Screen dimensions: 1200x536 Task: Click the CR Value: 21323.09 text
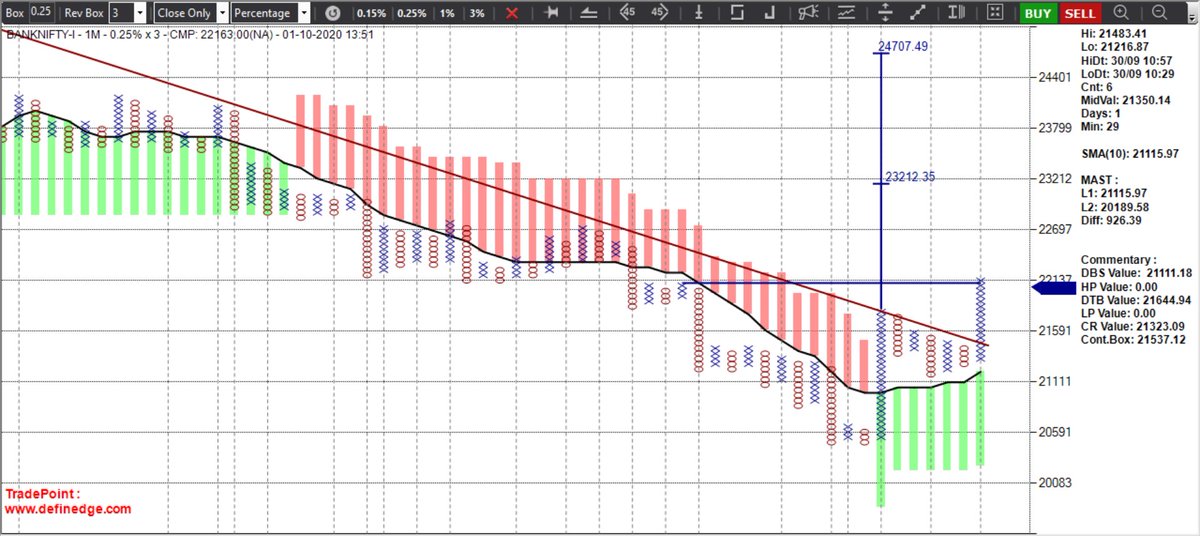coord(1133,326)
